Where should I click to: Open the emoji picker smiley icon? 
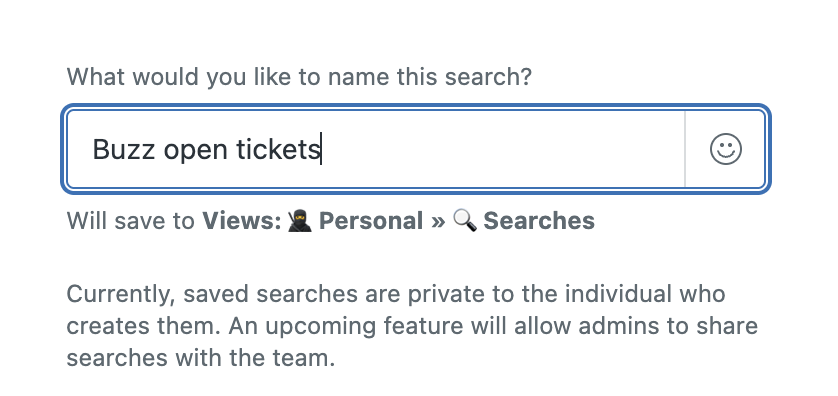tap(725, 149)
